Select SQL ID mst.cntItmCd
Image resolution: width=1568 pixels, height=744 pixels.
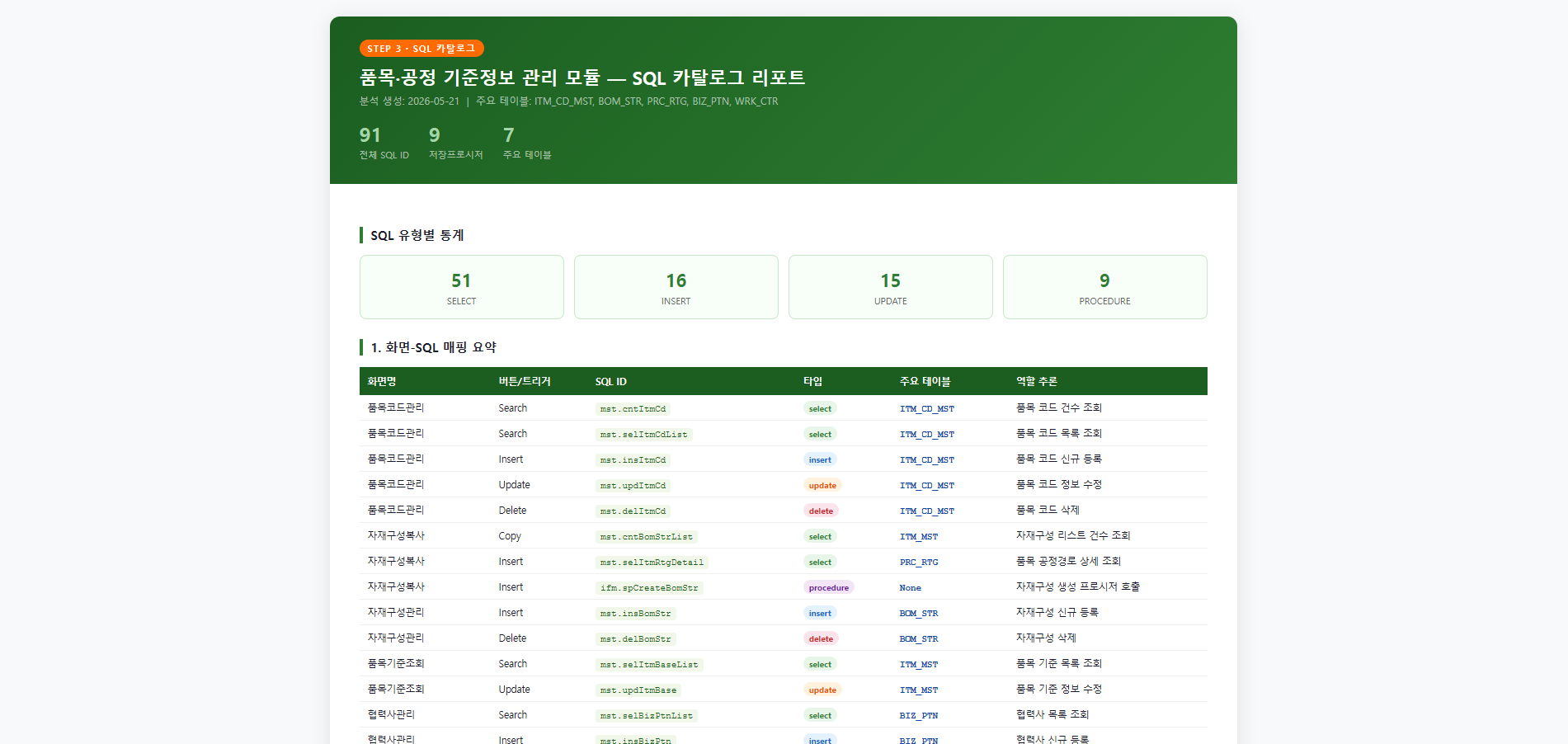633,409
